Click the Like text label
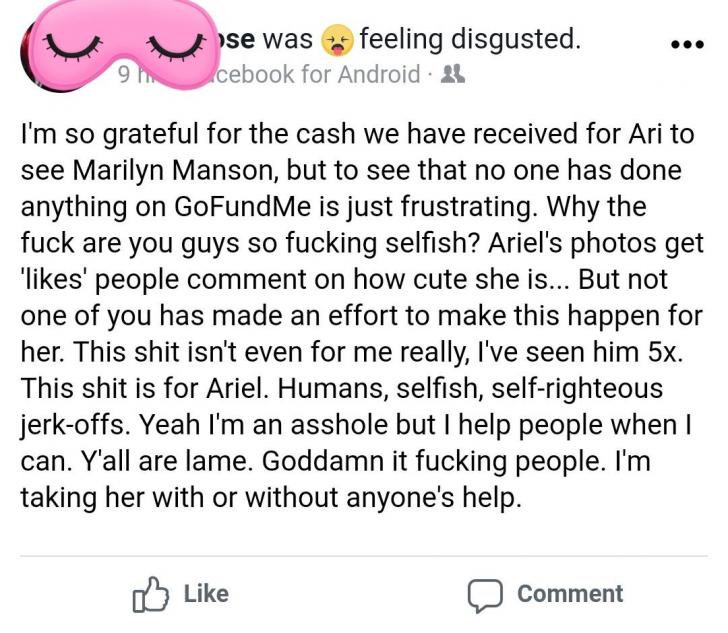The width and height of the screenshot is (728, 633). click(x=207, y=594)
